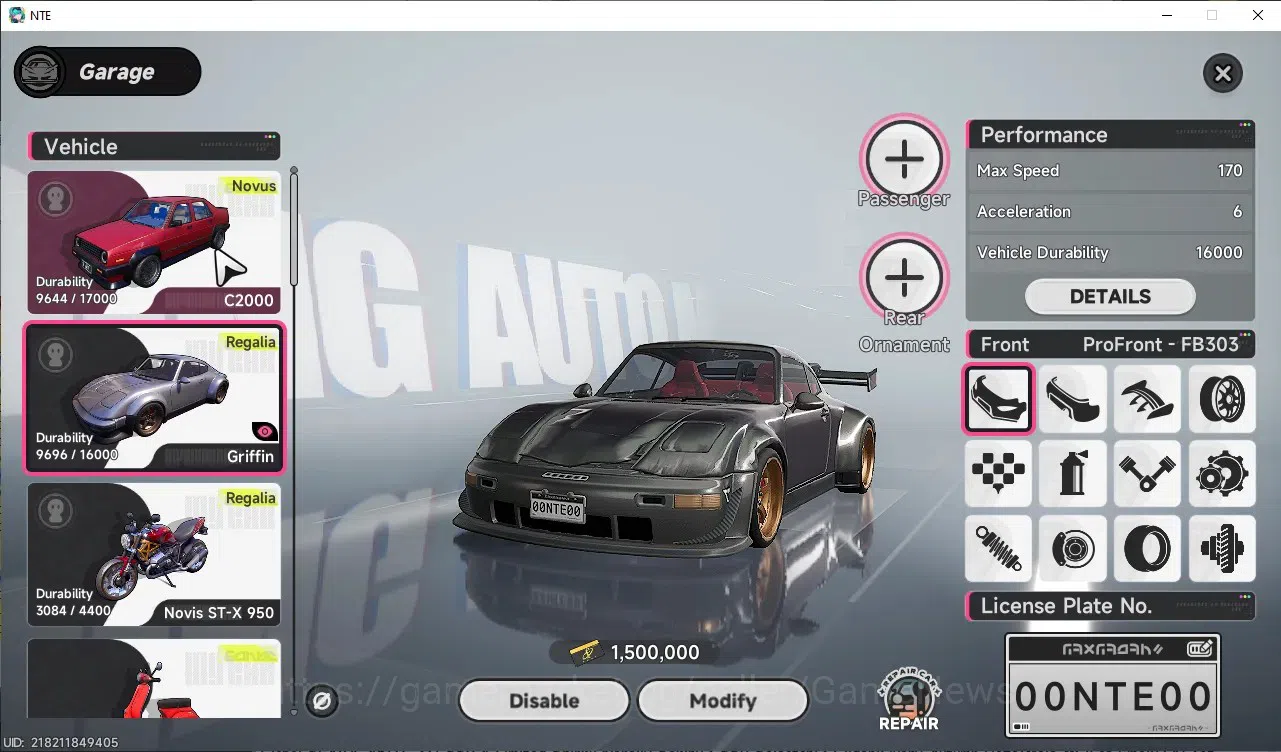Toggle the circular slash icon below vehicle list

coord(322,701)
